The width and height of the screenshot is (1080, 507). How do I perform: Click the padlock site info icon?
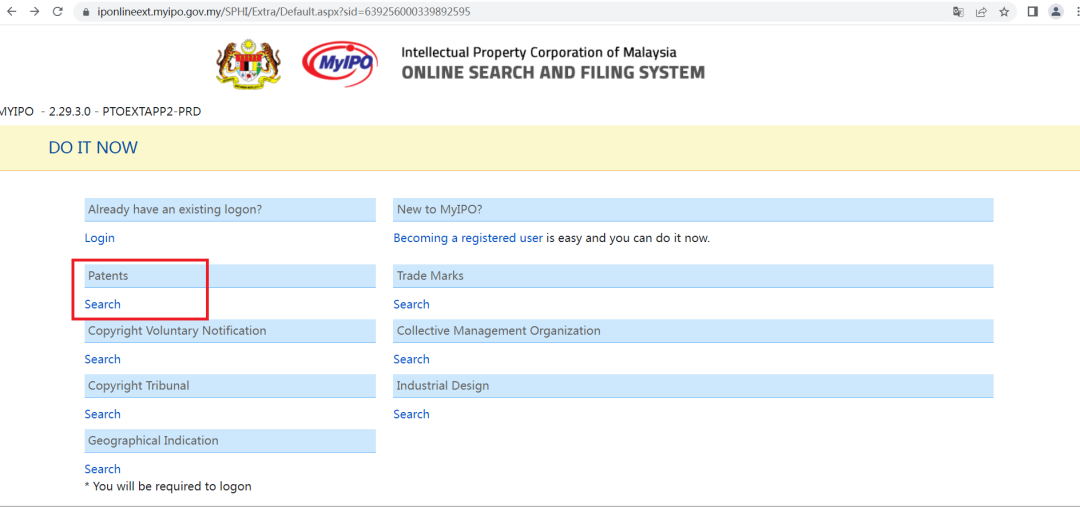click(x=86, y=12)
